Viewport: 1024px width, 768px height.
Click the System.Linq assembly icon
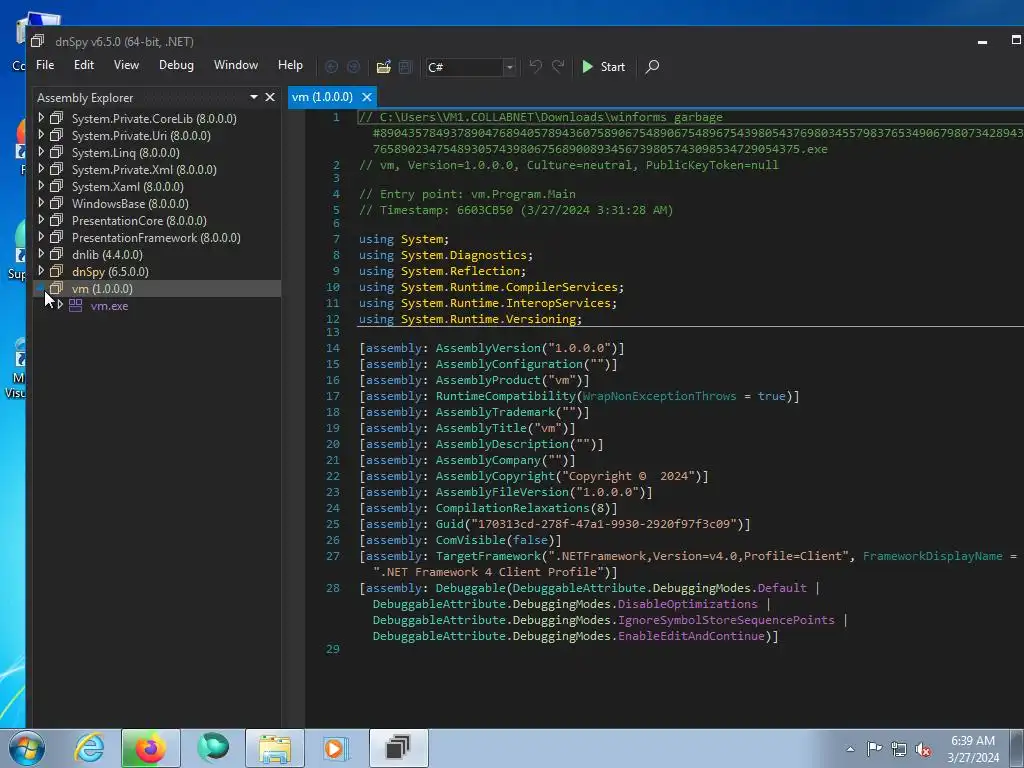57,152
